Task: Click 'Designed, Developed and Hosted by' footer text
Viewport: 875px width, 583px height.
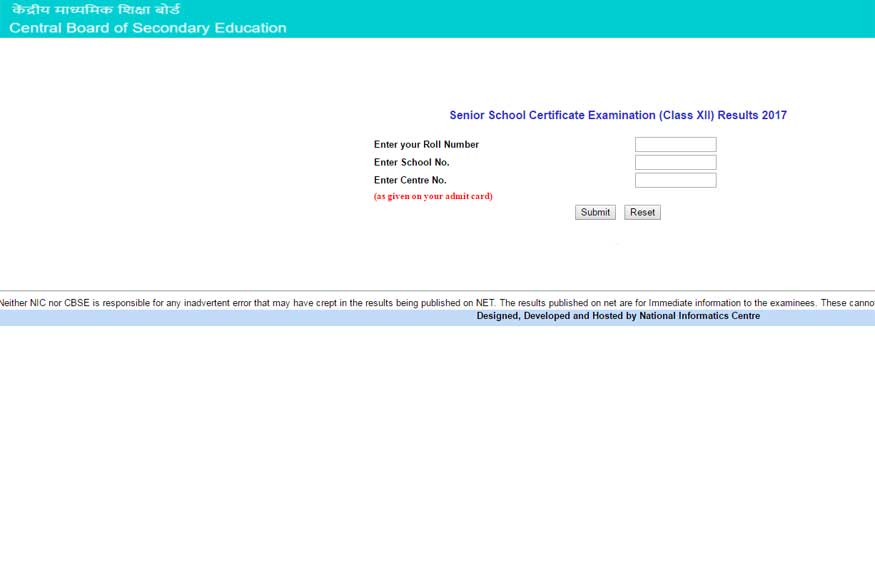Action: [x=556, y=316]
